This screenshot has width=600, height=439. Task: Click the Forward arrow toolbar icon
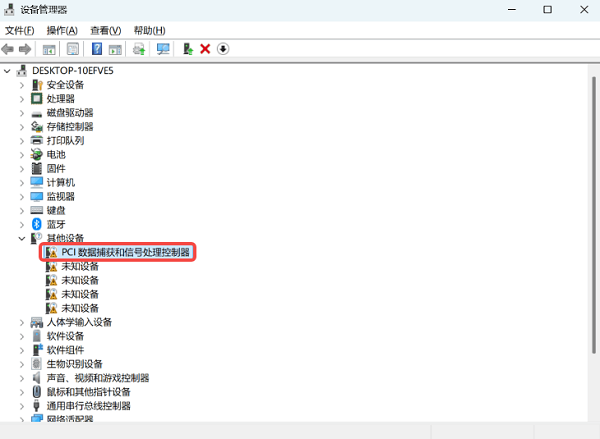pos(25,49)
